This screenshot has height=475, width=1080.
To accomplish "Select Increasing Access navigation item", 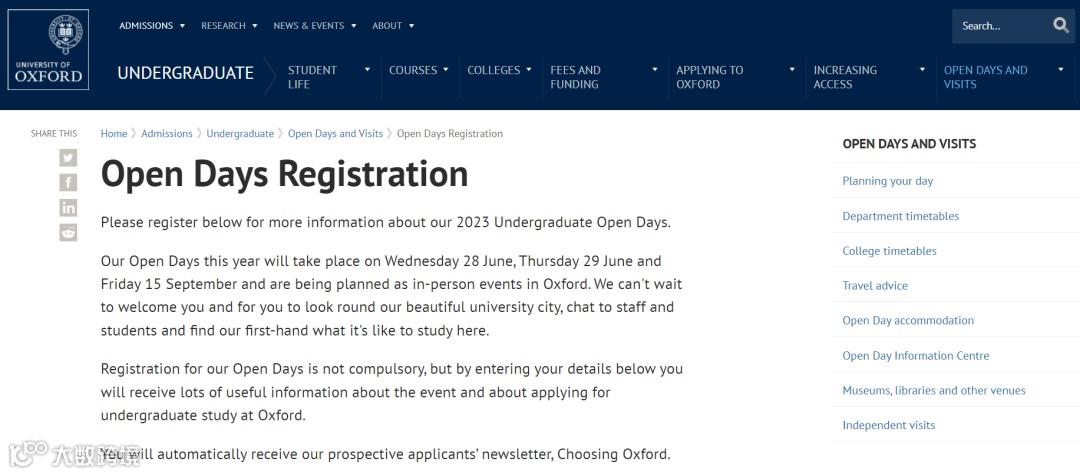I will pyautogui.click(x=845, y=77).
